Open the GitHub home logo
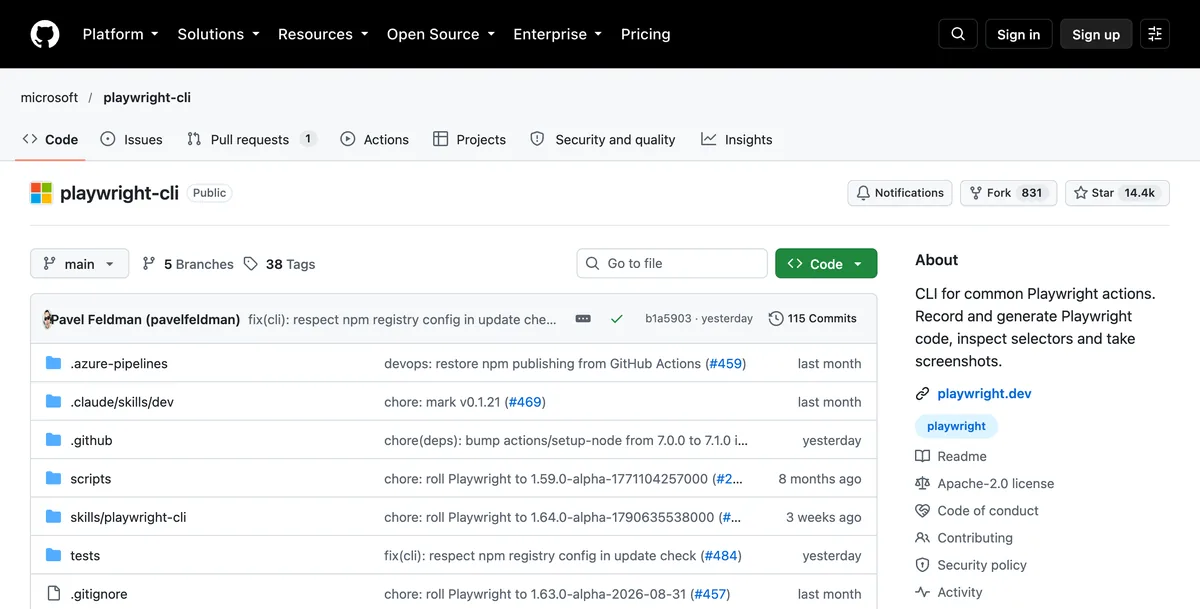The image size is (1200, 609). [x=45, y=34]
